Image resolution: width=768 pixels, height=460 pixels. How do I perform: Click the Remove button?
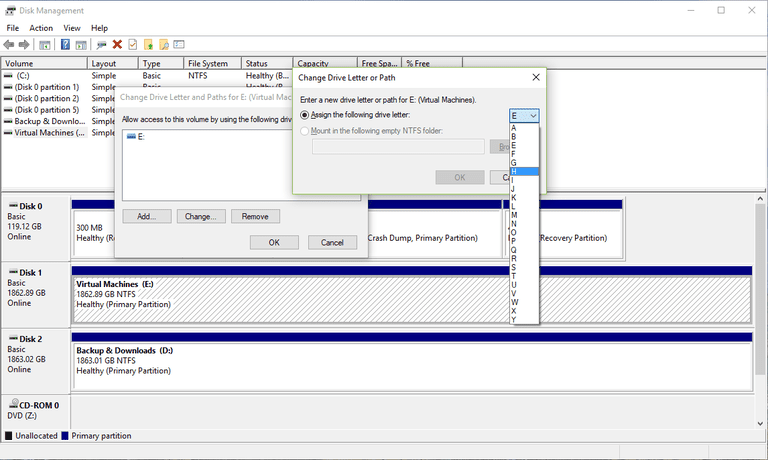tap(255, 217)
